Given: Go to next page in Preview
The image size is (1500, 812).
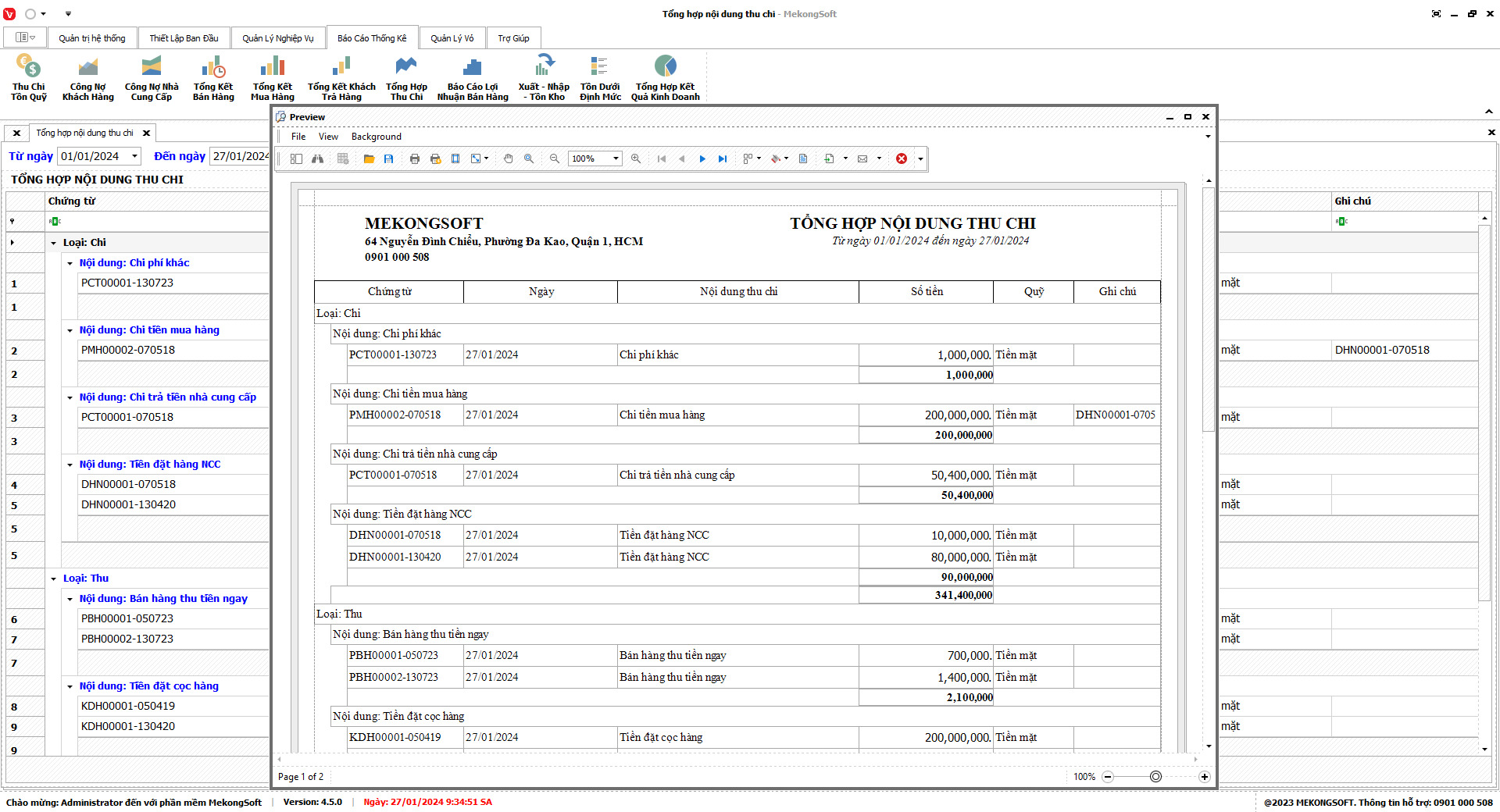Looking at the screenshot, I should pyautogui.click(x=702, y=158).
